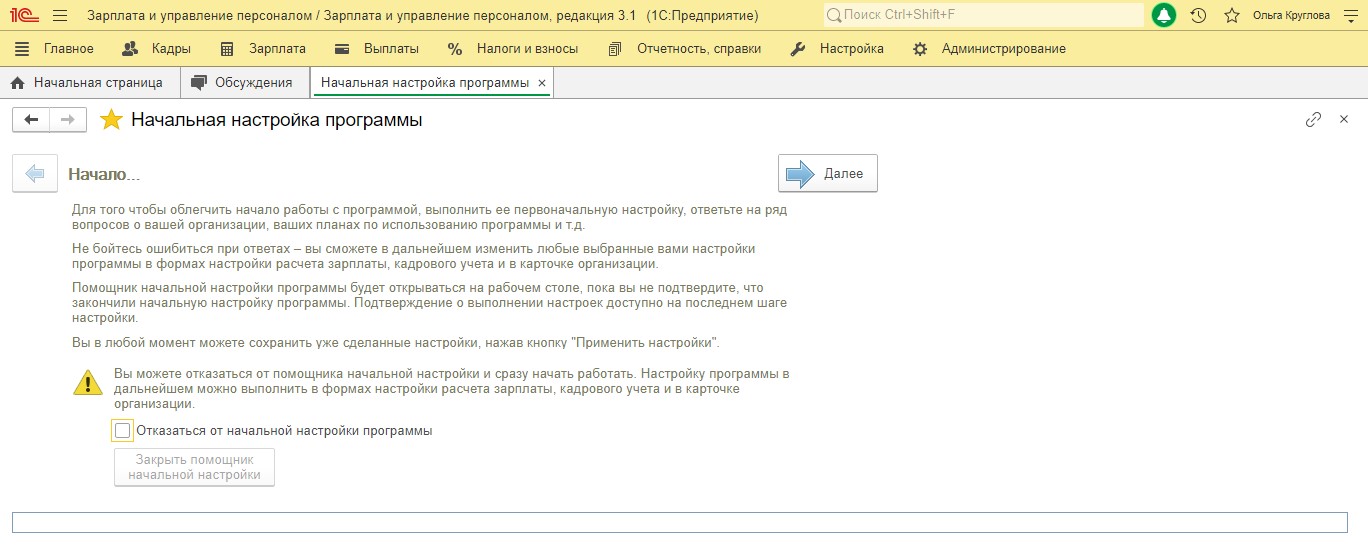Open the Кадры section
This screenshot has height=545, width=1368.
coord(156,48)
